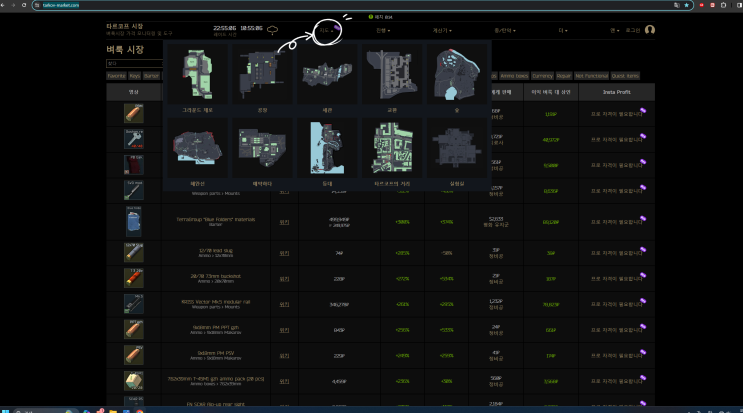Viewport: 743px width, 413px height.
Task: Click the cloud weather icon
Action: click(x=272, y=30)
